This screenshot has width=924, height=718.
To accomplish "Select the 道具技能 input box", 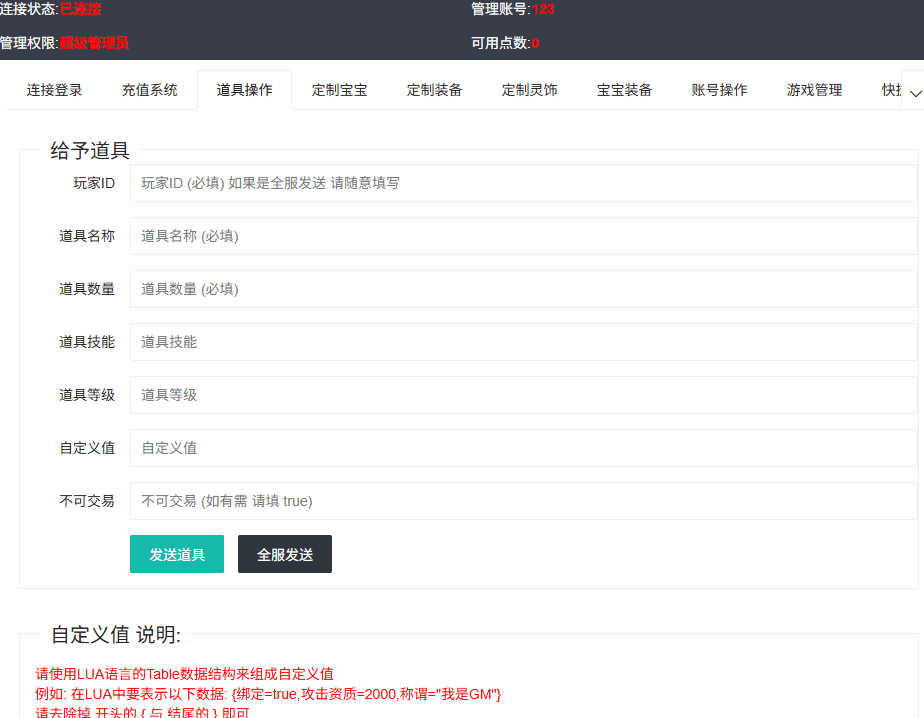I will tap(523, 342).
